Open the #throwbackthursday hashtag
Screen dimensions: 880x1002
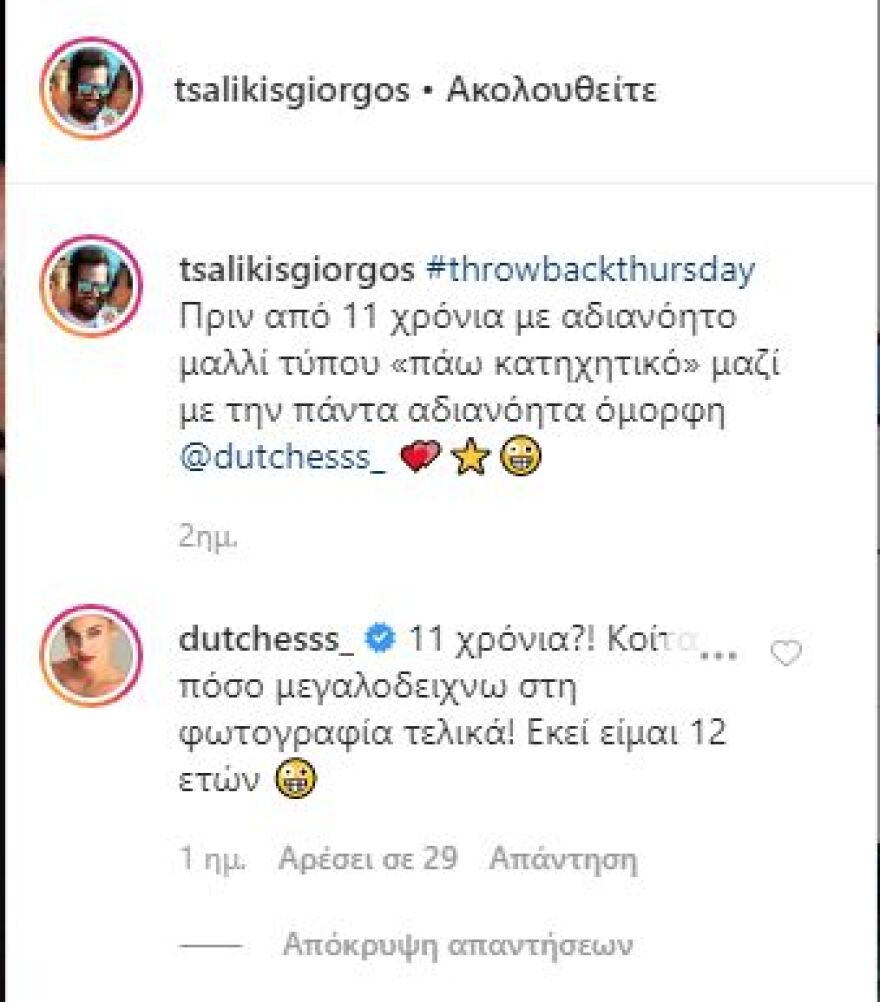point(591,270)
